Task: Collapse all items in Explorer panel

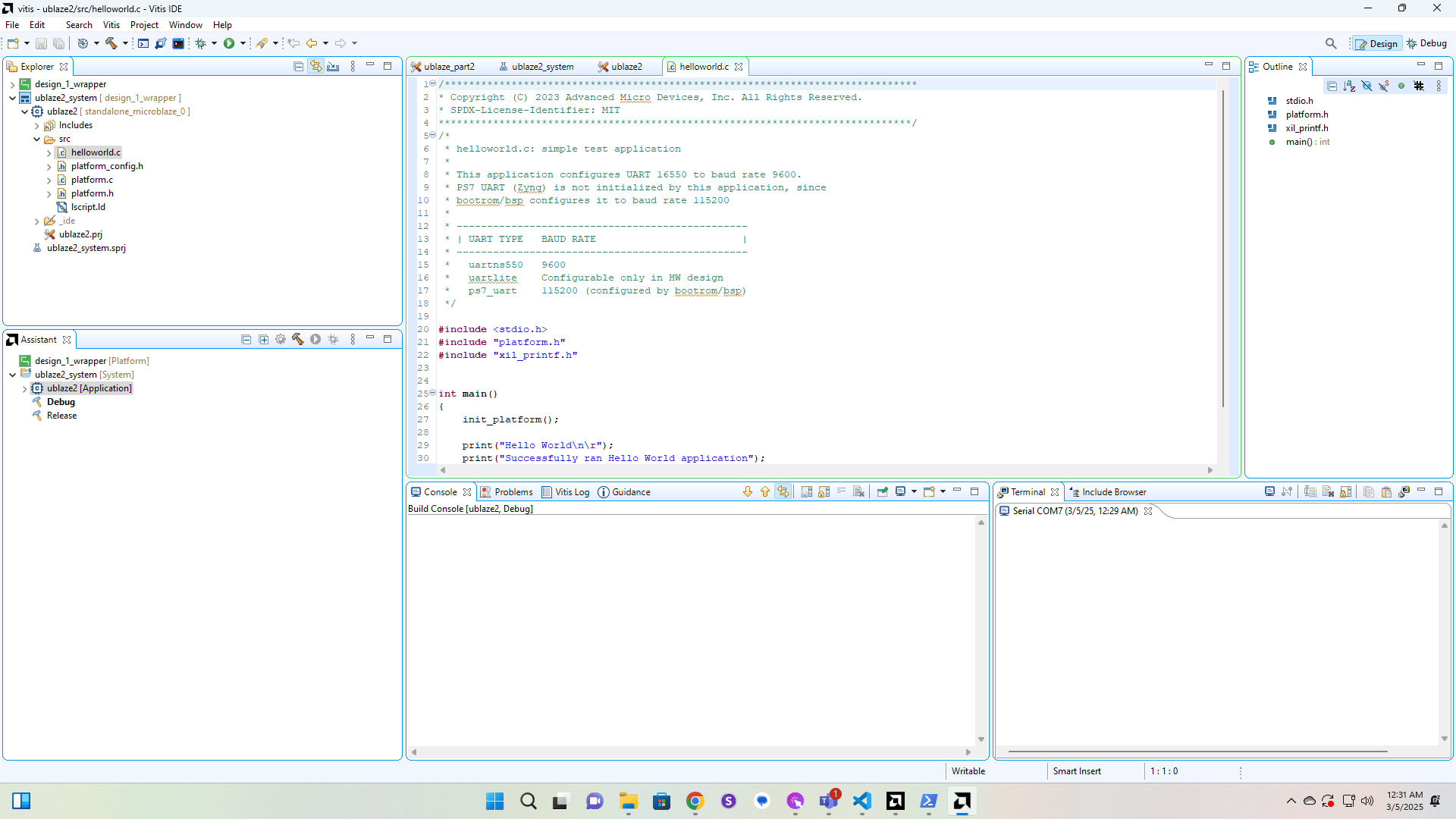Action: [298, 67]
